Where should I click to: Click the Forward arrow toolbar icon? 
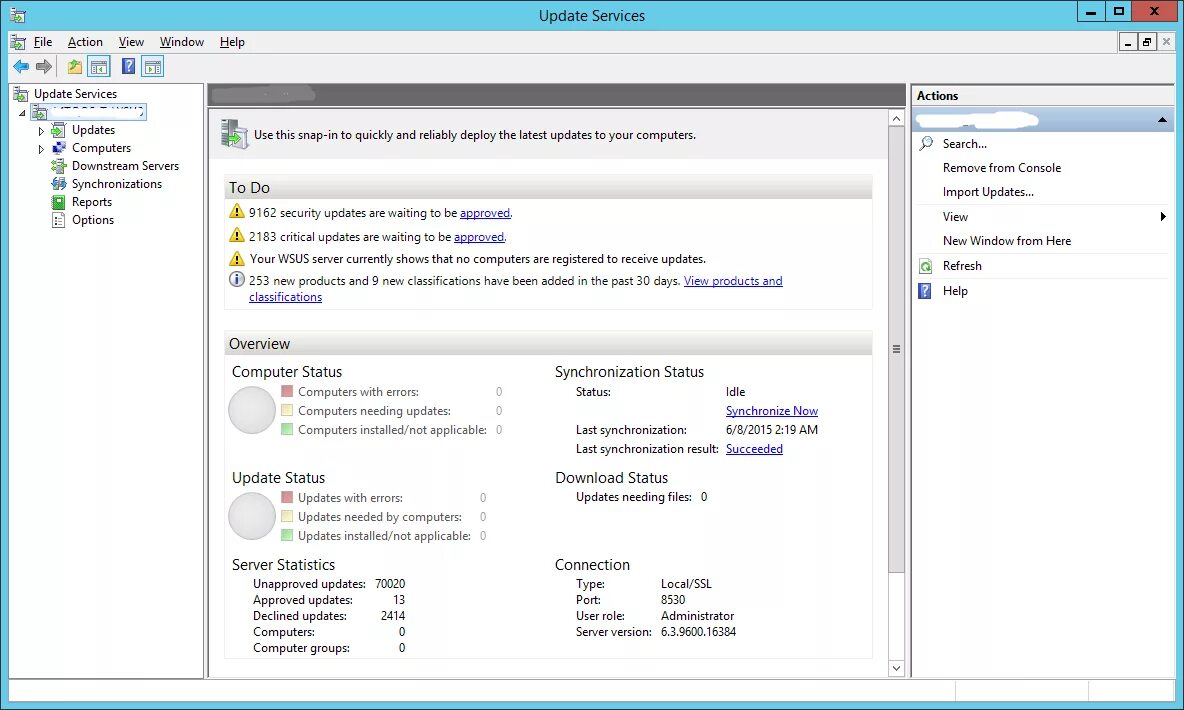tap(44, 67)
